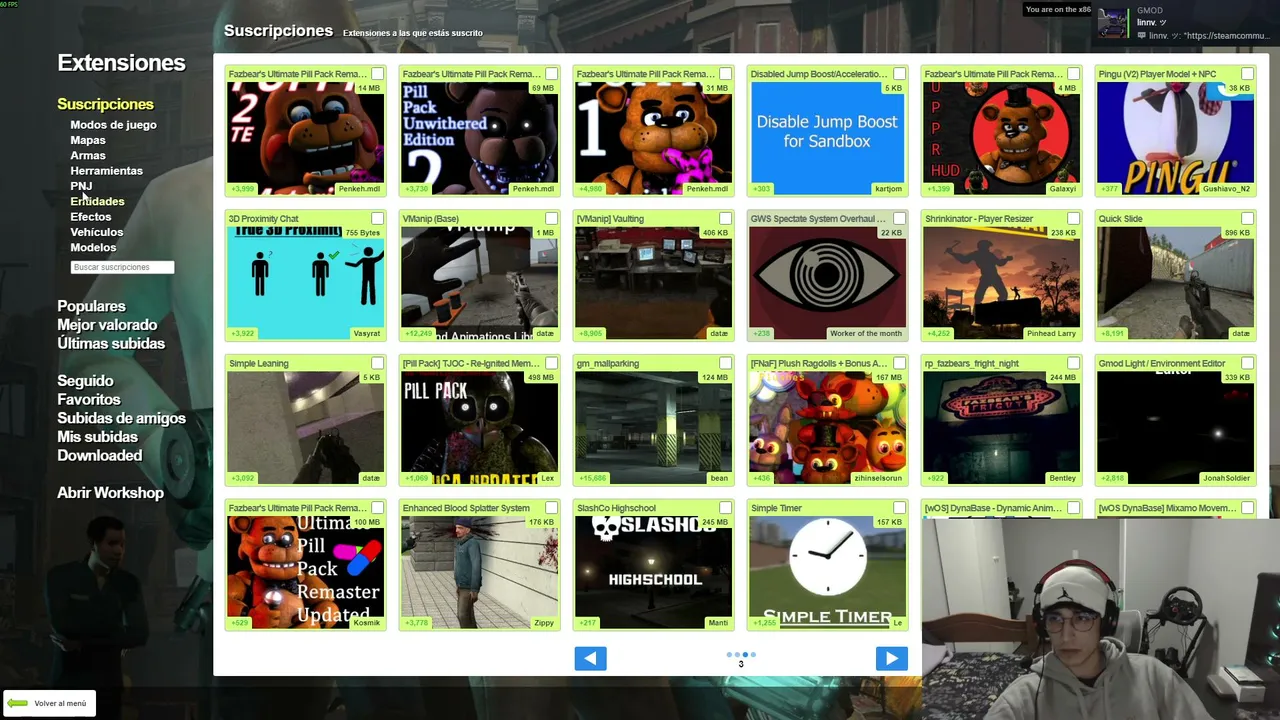This screenshot has width=1280, height=720.
Task: Filter by Modos de juego
Action: [113, 125]
